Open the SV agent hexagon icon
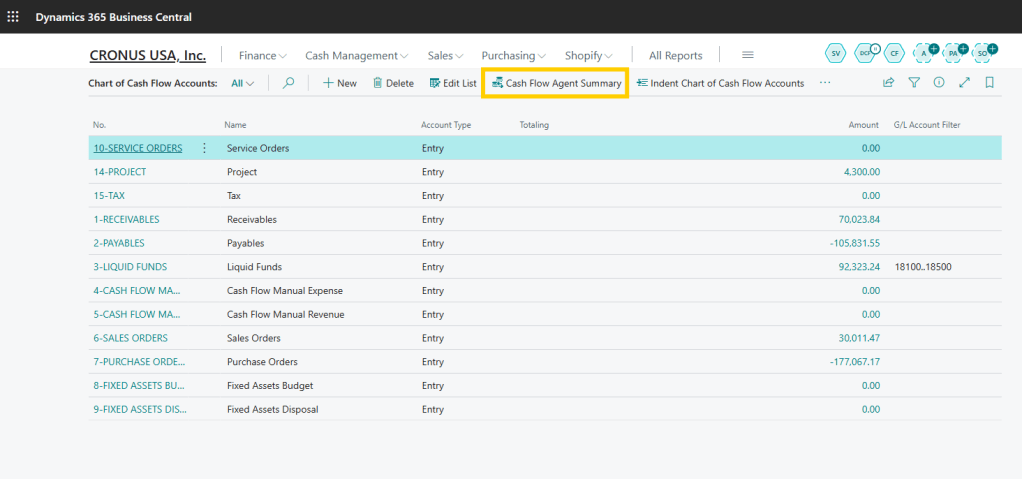The height and width of the screenshot is (479, 1022). click(835, 53)
